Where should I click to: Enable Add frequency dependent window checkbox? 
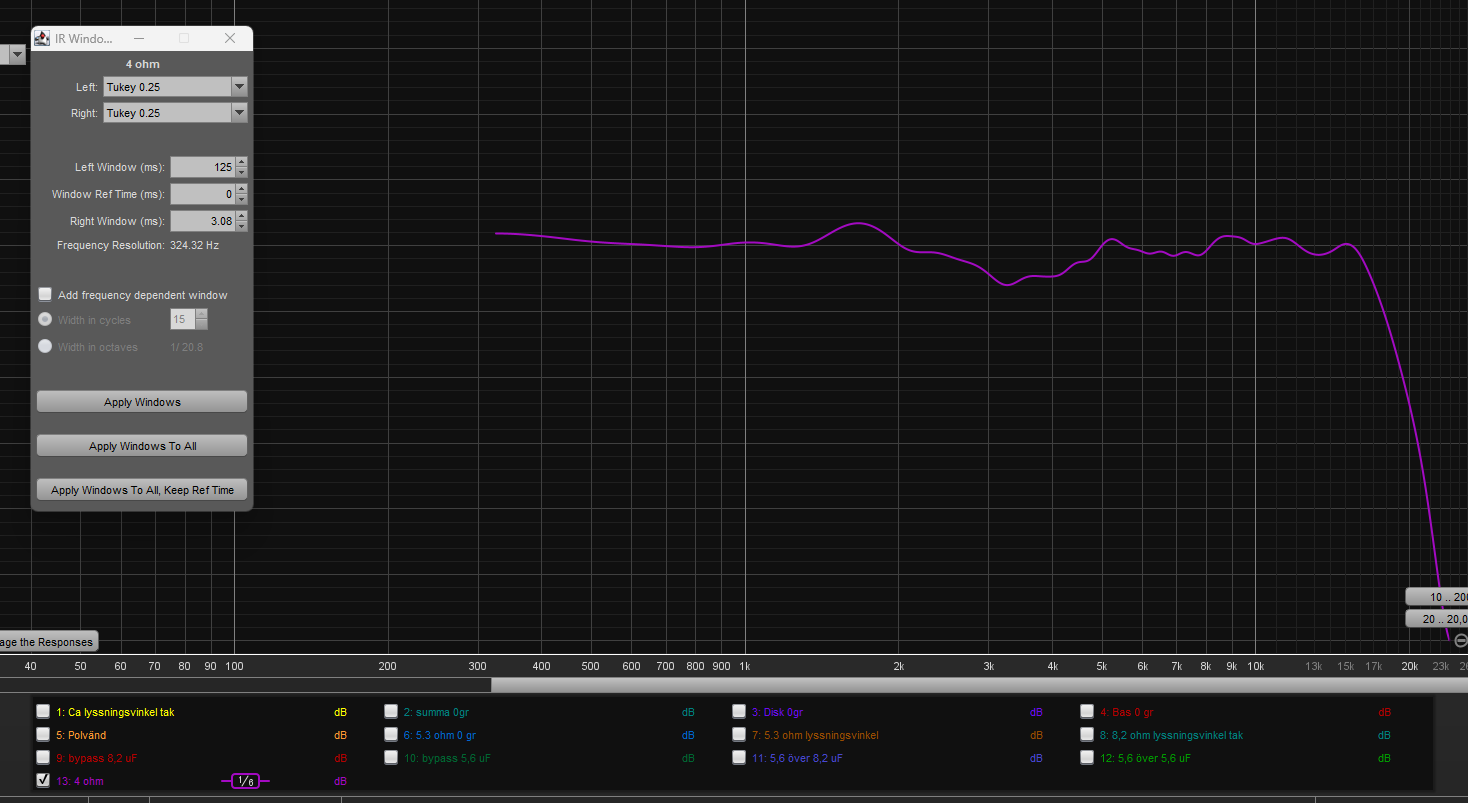click(x=45, y=294)
